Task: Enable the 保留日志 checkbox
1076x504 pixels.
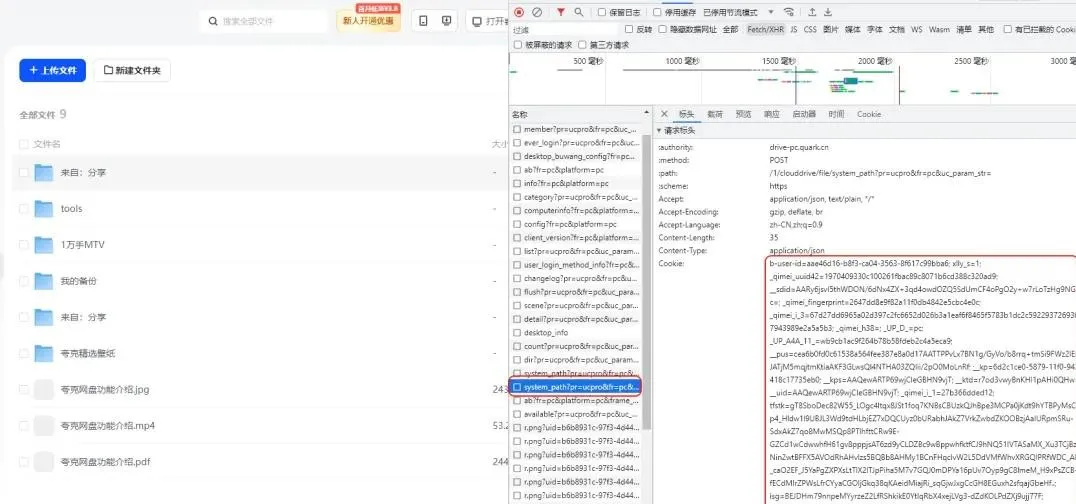Action: coord(603,12)
